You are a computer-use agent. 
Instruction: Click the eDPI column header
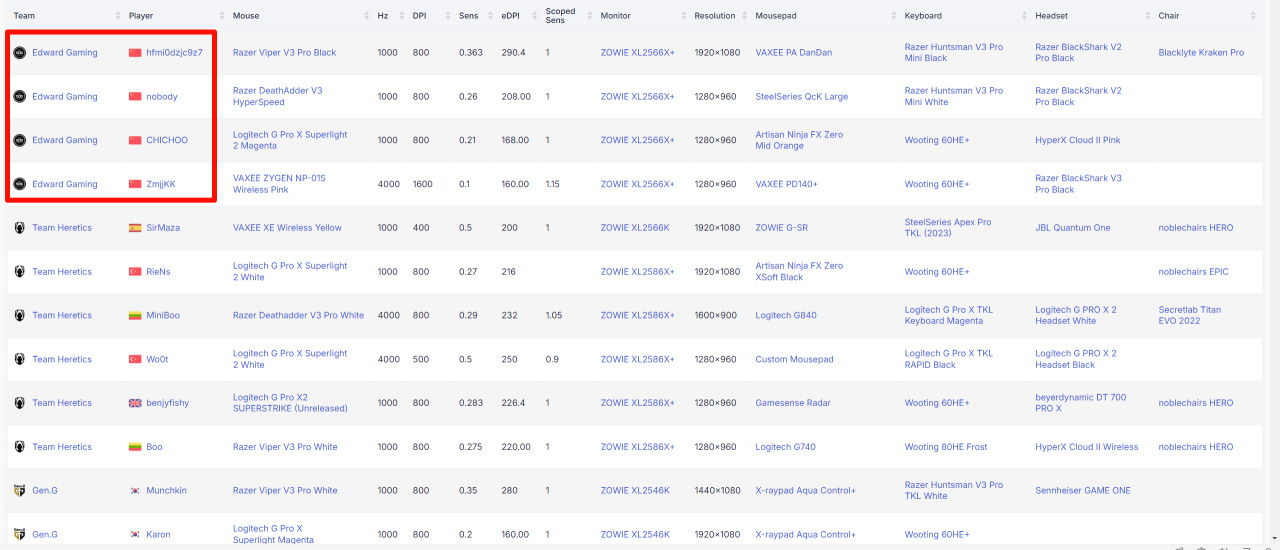point(510,16)
